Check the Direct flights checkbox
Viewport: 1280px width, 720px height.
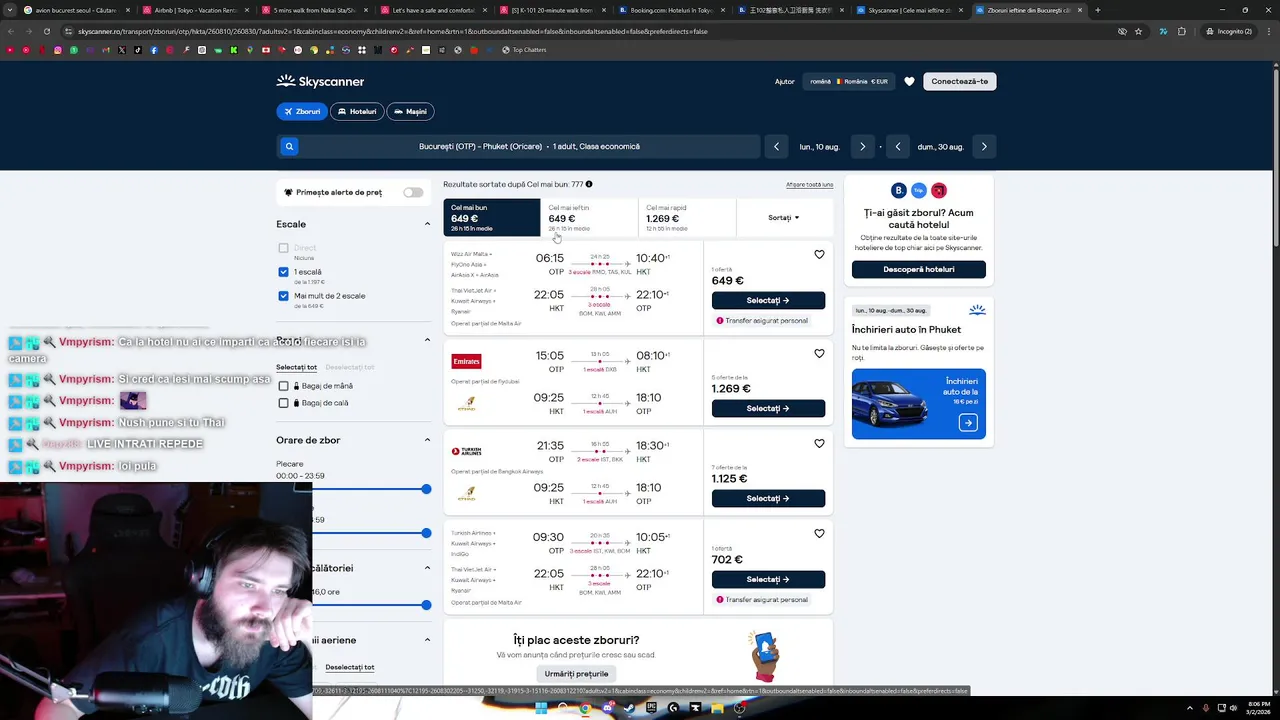pos(283,248)
